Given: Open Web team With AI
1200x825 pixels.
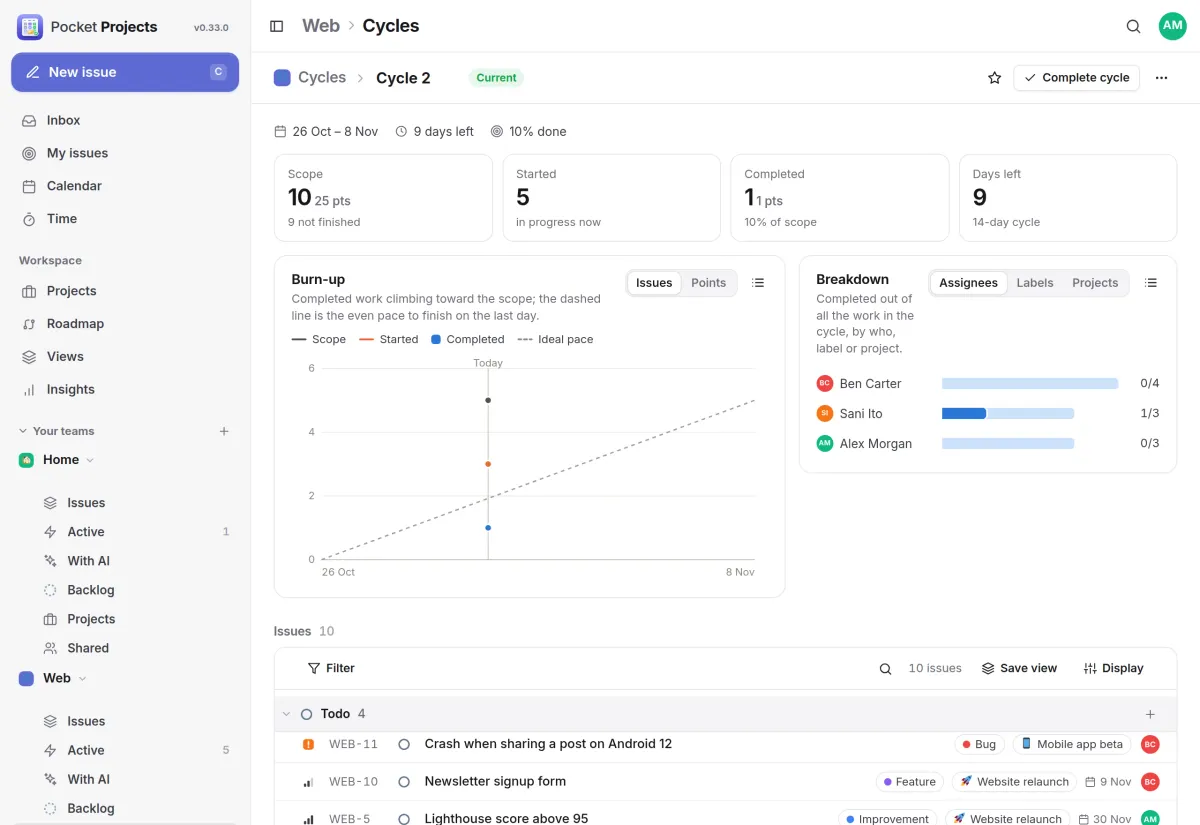Looking at the screenshot, I should pos(135,779).
